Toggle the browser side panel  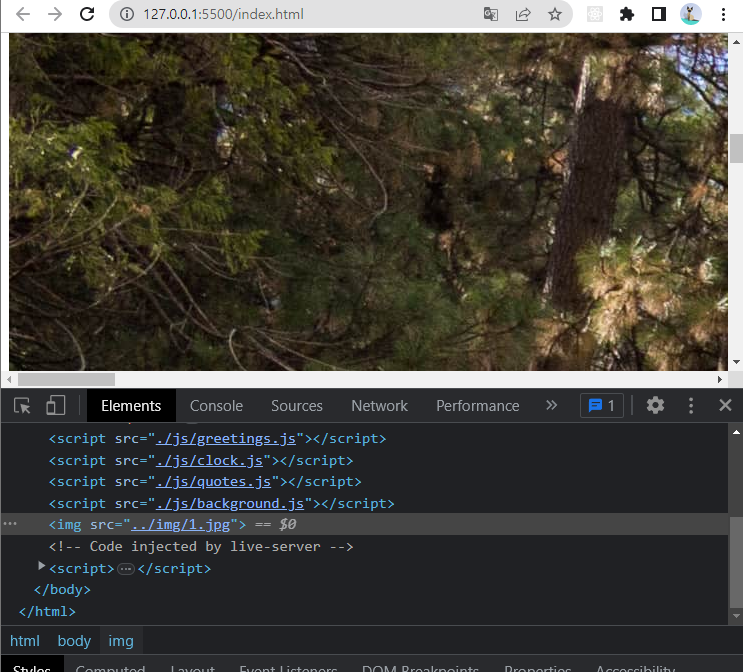point(659,14)
